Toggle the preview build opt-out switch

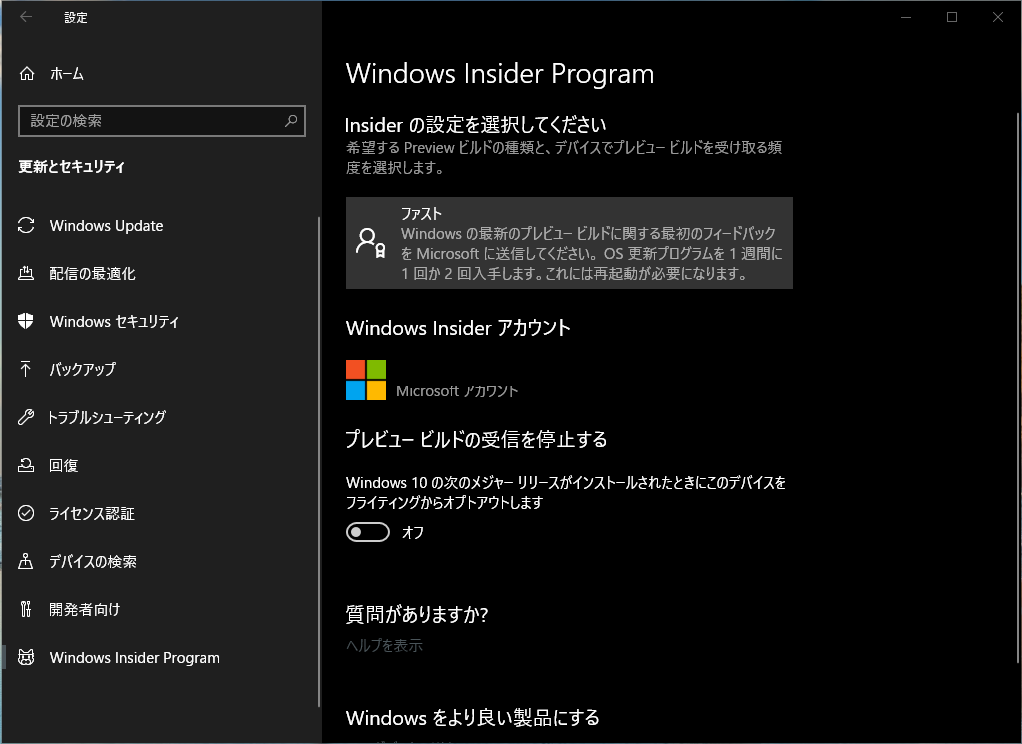pos(368,533)
